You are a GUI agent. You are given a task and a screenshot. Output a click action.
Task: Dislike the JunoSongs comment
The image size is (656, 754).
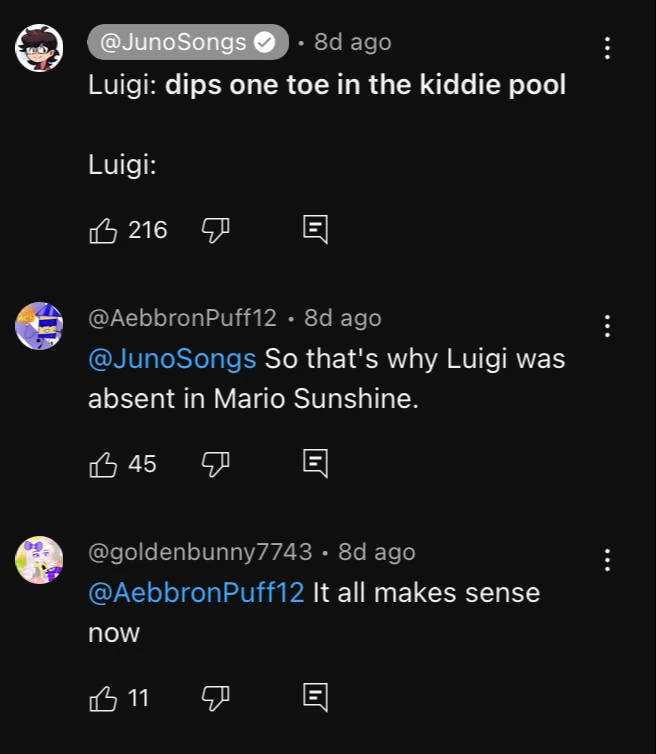point(215,231)
